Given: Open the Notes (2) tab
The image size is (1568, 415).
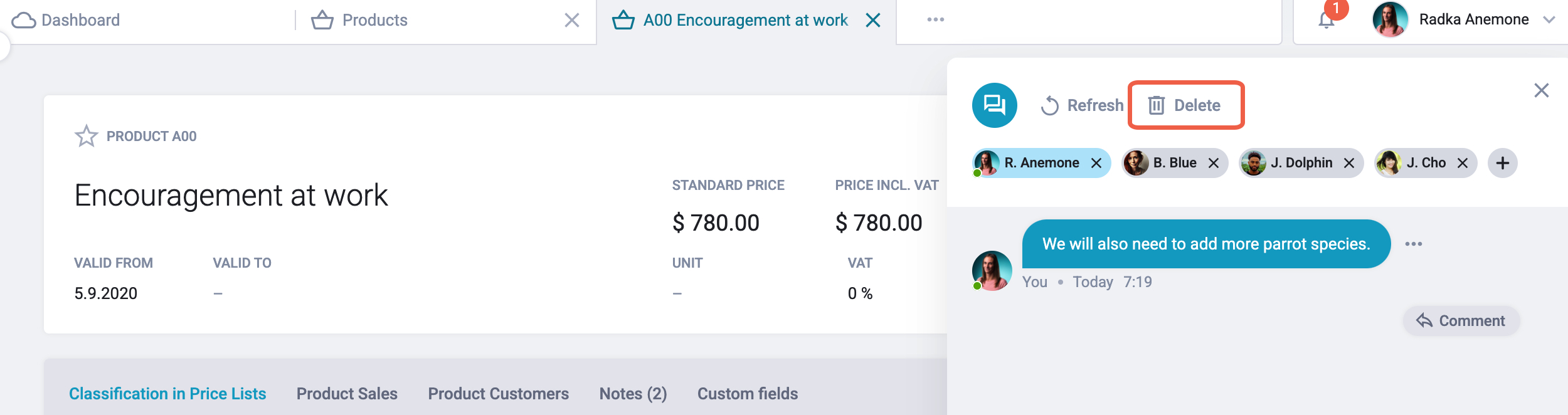Looking at the screenshot, I should (x=633, y=394).
